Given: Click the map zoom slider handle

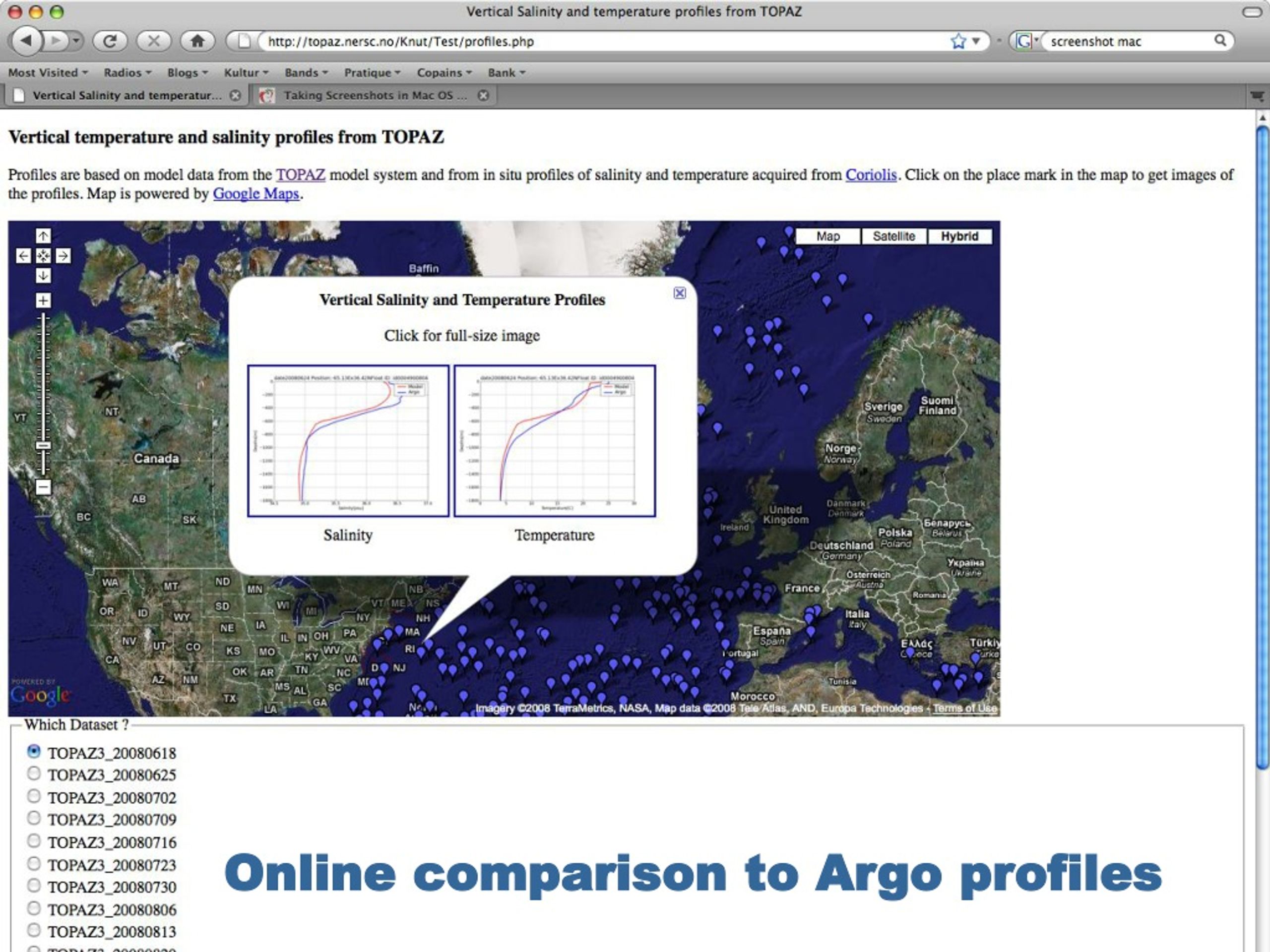Looking at the screenshot, I should click(43, 445).
